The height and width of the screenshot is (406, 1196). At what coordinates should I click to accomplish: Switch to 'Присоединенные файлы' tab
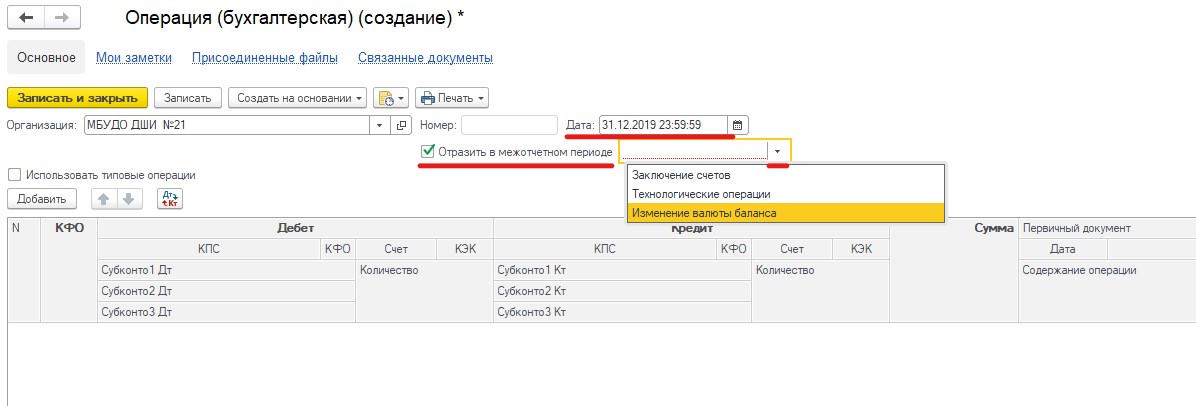(264, 58)
